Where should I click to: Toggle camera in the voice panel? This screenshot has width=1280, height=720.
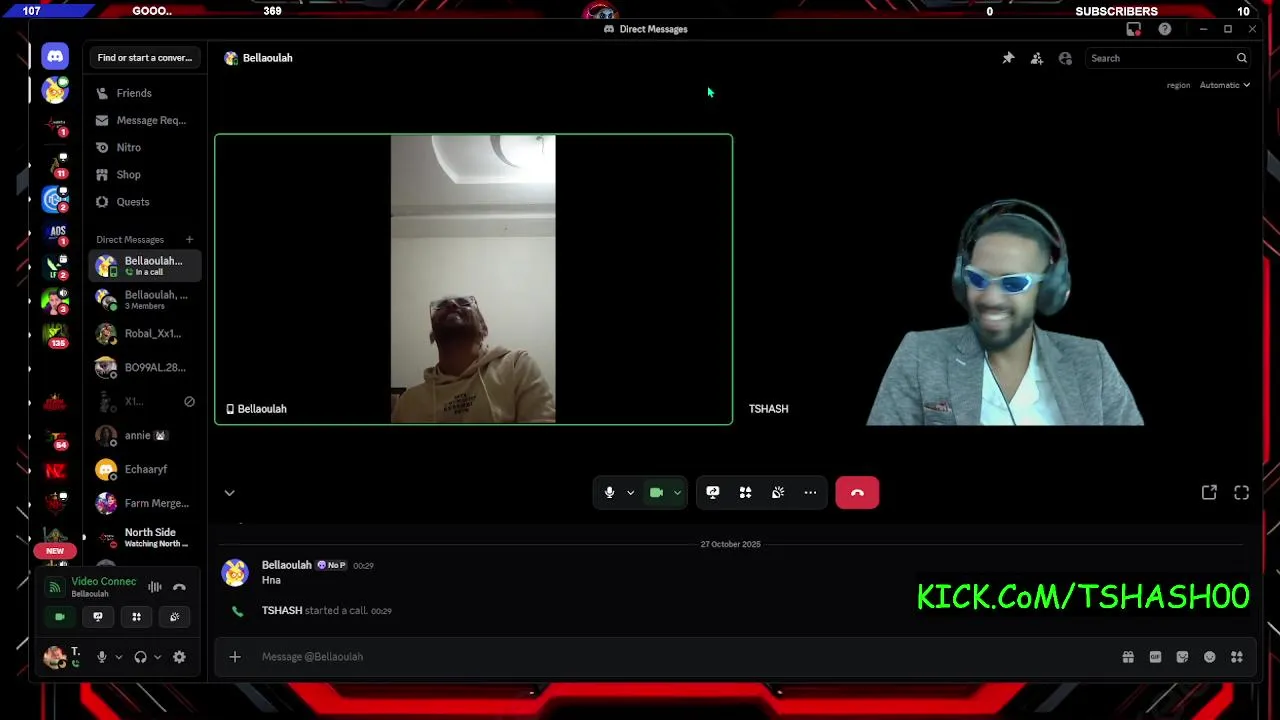[60, 617]
